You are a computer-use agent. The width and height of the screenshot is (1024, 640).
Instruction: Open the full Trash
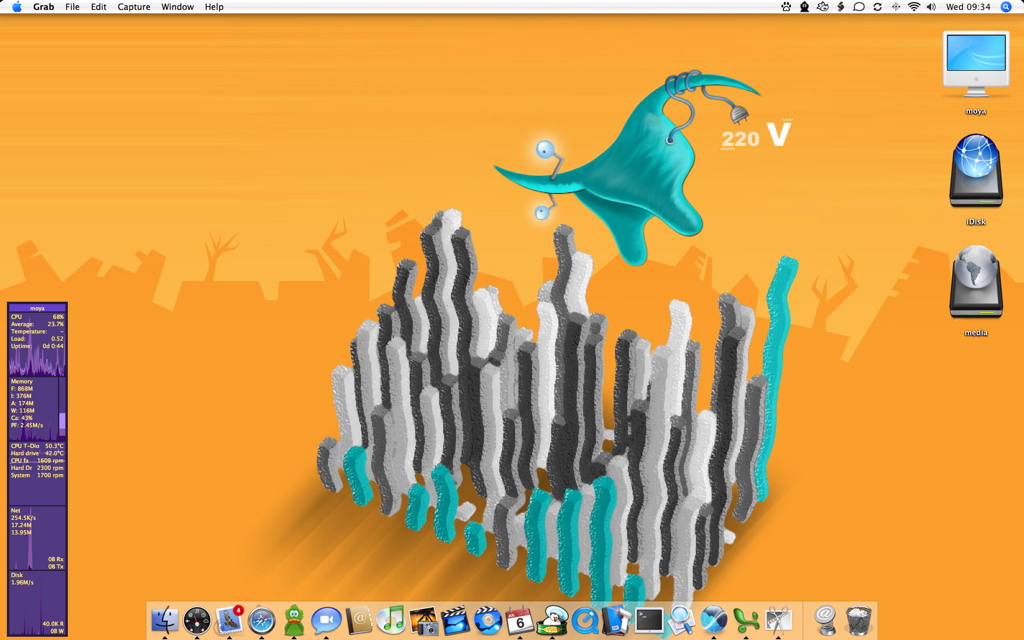pos(859,620)
